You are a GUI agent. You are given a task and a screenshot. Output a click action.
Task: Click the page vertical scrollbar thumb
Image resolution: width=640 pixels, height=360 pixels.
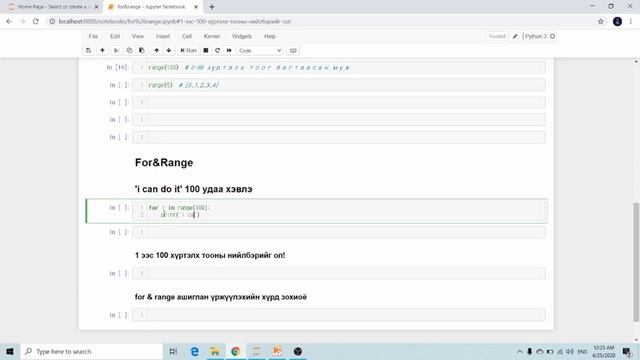pos(636,261)
